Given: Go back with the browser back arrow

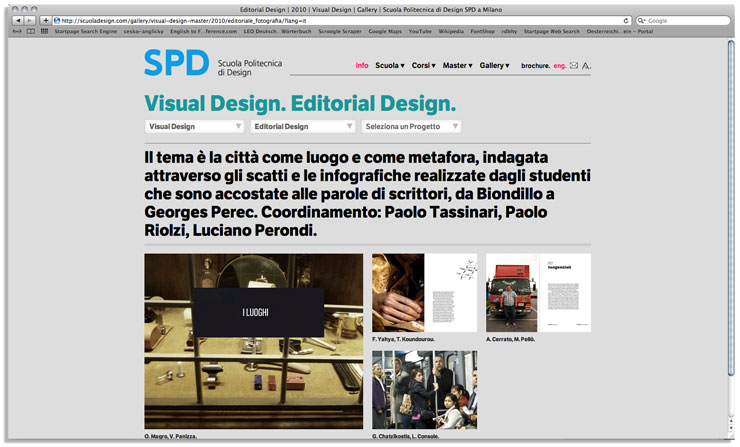Looking at the screenshot, I should click(x=18, y=20).
